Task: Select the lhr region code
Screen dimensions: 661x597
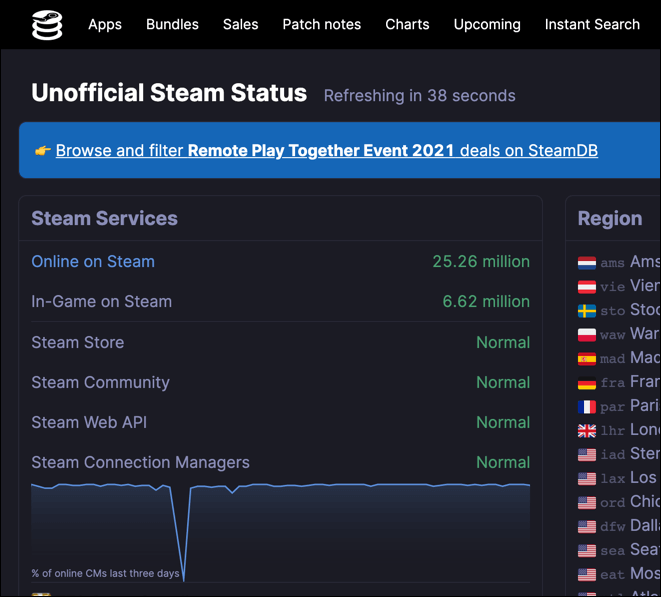Action: click(613, 431)
